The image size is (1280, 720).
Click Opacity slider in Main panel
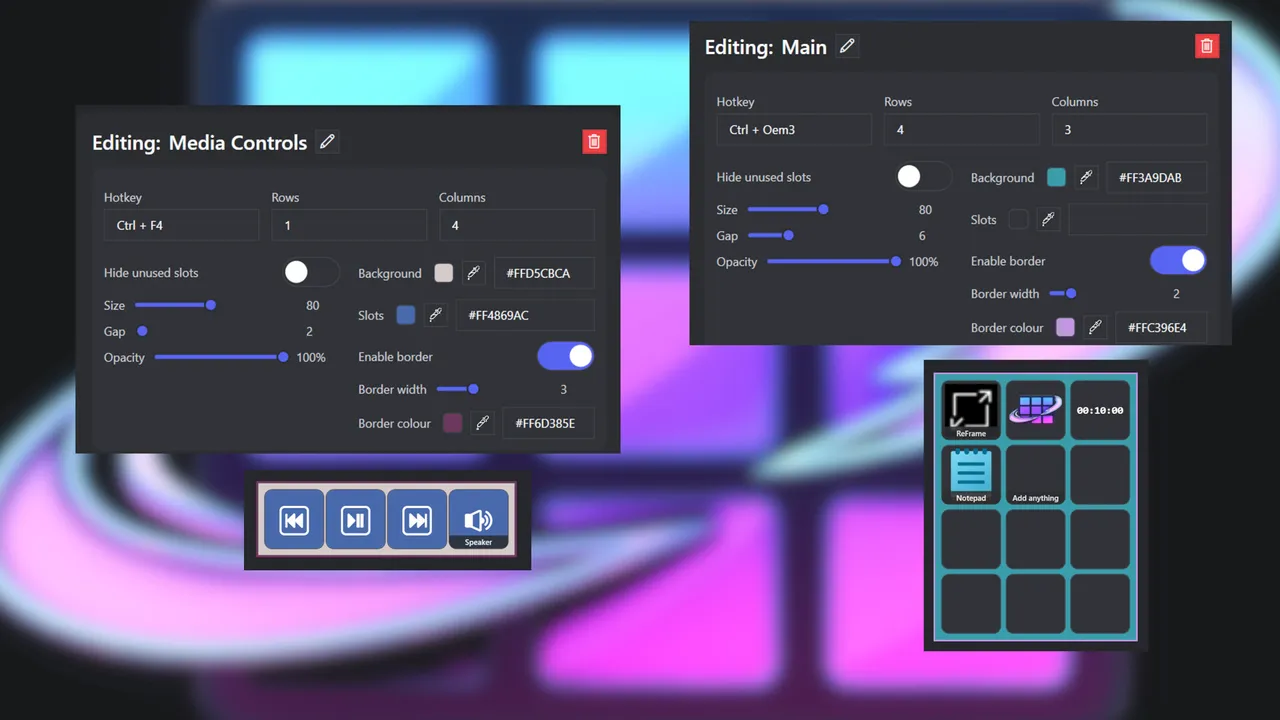834,261
